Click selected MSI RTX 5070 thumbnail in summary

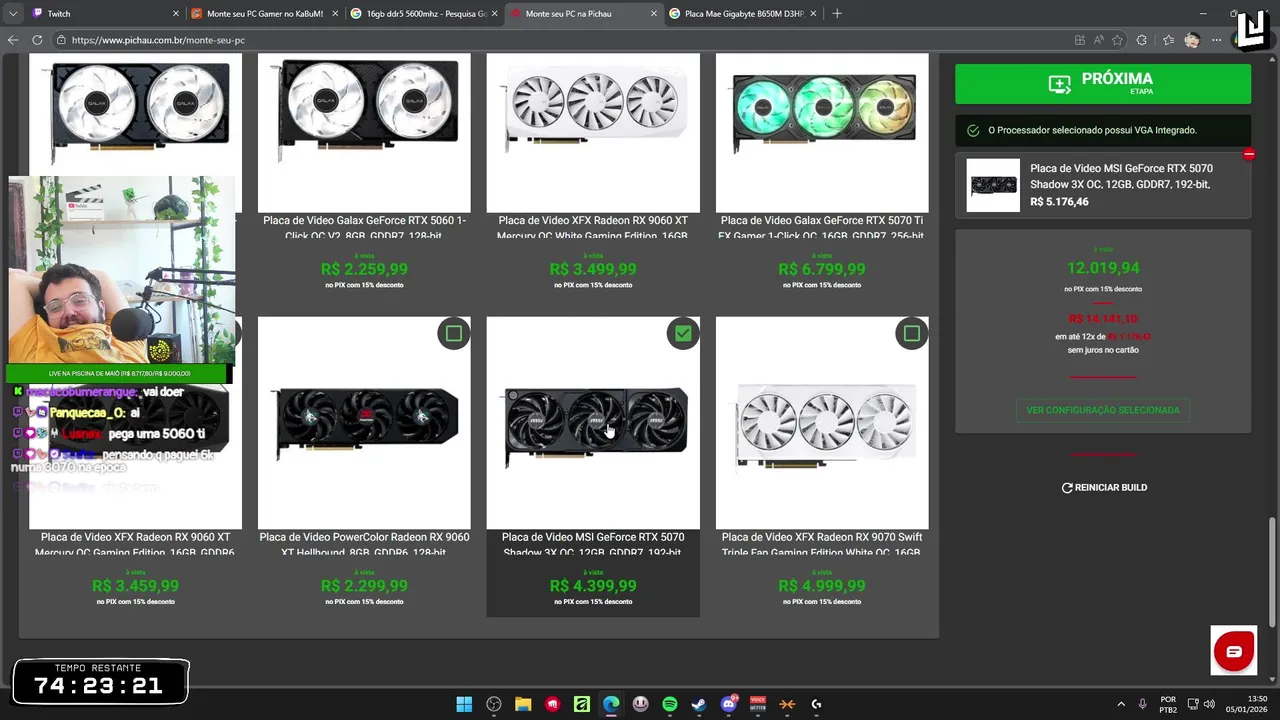pyautogui.click(x=993, y=185)
